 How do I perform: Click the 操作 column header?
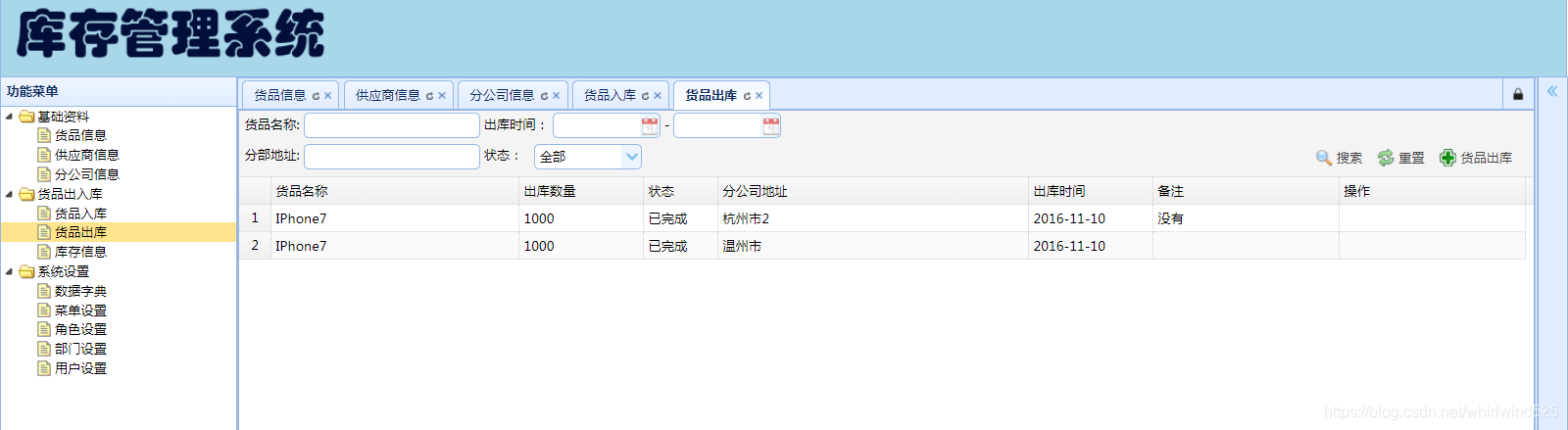[x=1433, y=191]
